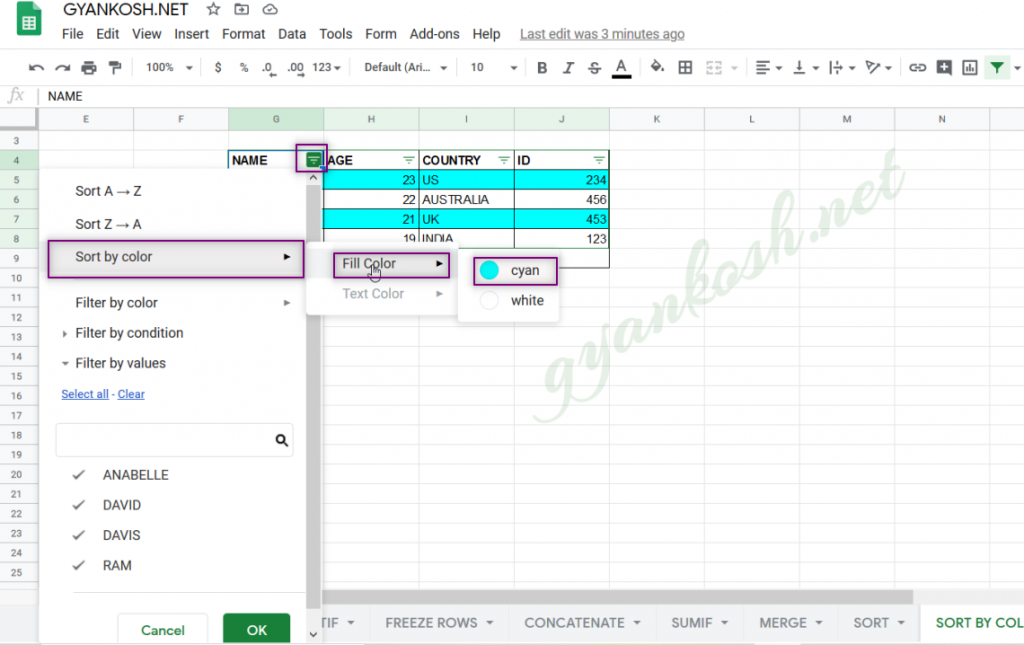The width and height of the screenshot is (1024, 645).
Task: Click the Undo icon
Action: 37,67
